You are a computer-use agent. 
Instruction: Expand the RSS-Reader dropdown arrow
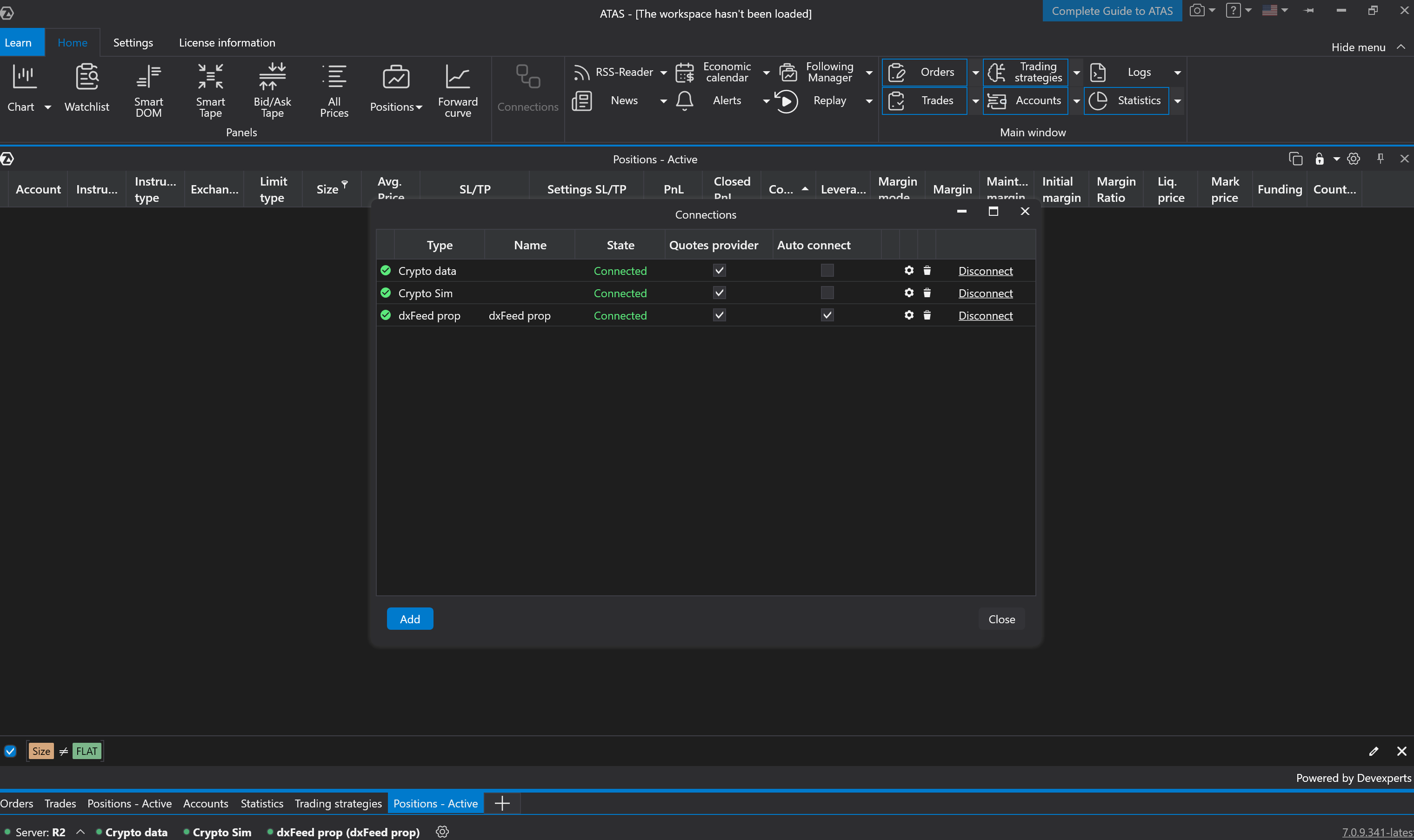pyautogui.click(x=663, y=73)
